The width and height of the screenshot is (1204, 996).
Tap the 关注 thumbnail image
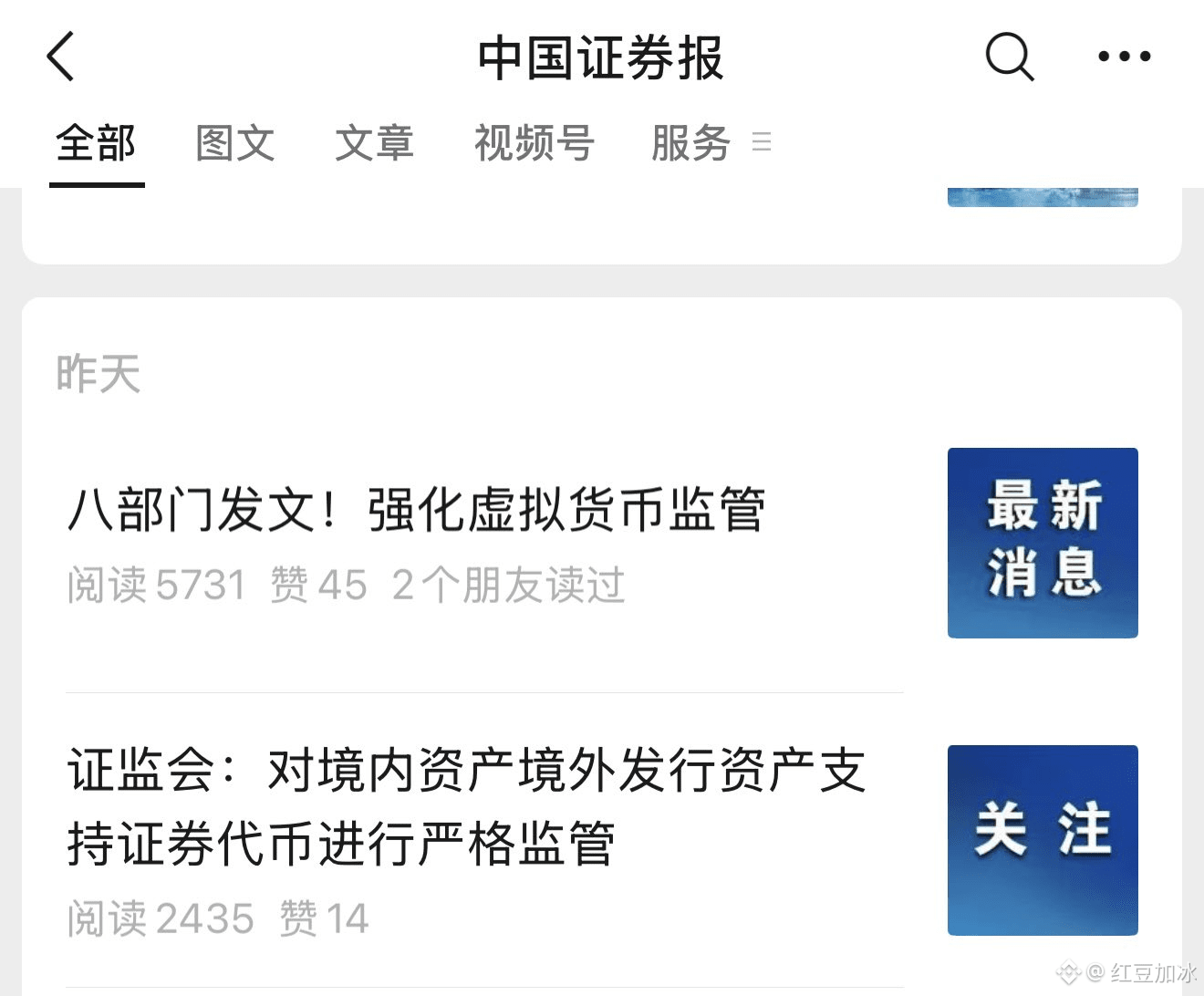coord(1043,840)
